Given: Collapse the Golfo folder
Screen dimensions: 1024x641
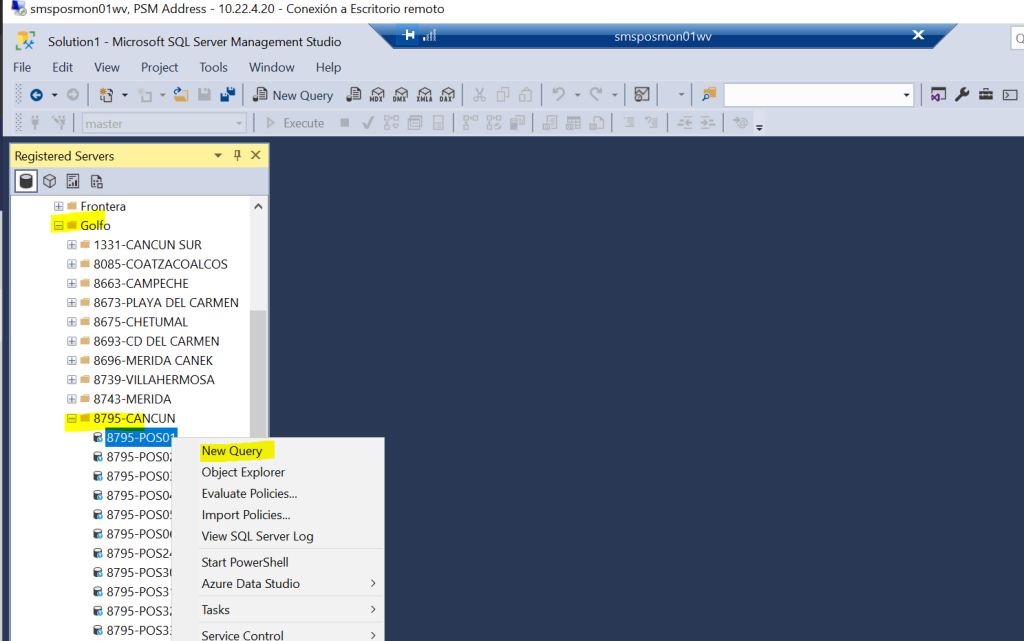Looking at the screenshot, I should 59,226.
